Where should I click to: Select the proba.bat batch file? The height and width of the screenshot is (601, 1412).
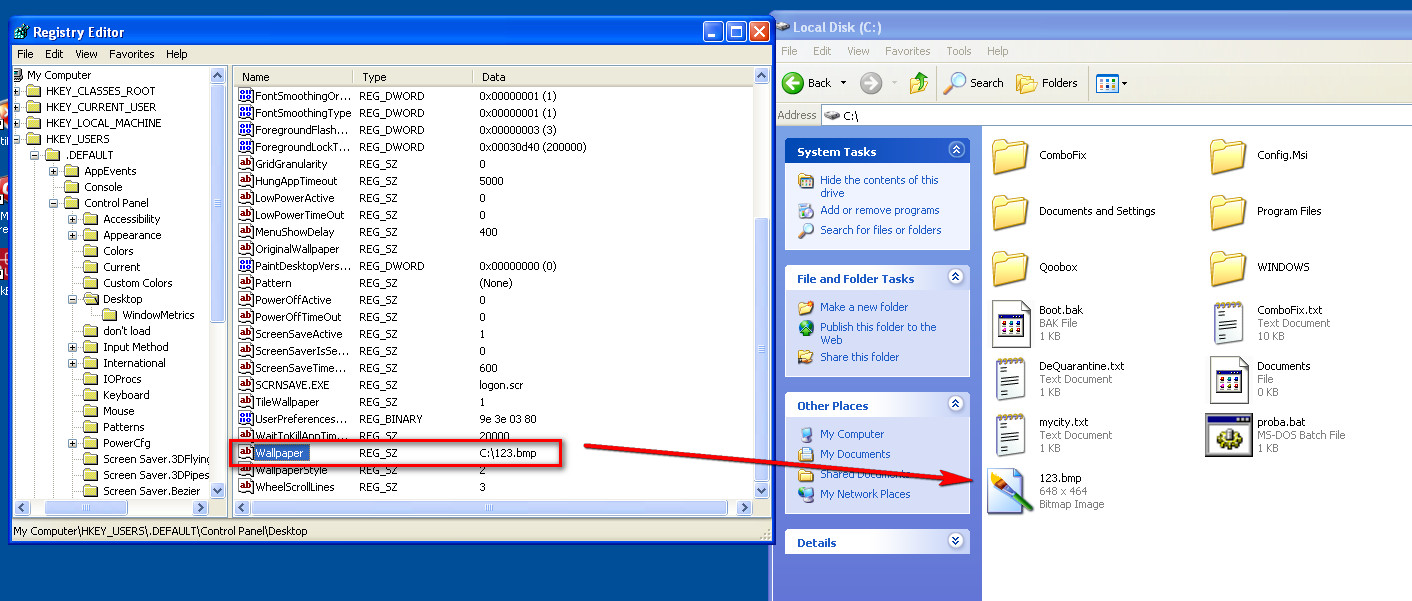click(x=1277, y=435)
